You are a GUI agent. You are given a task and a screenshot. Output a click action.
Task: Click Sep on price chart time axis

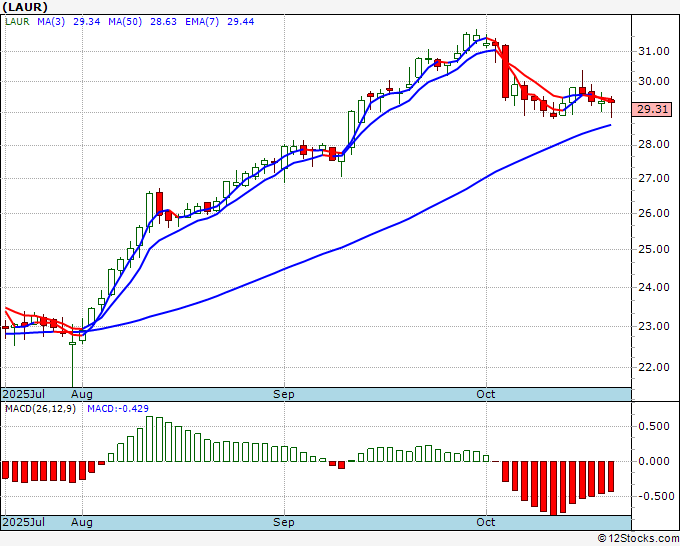(284, 394)
